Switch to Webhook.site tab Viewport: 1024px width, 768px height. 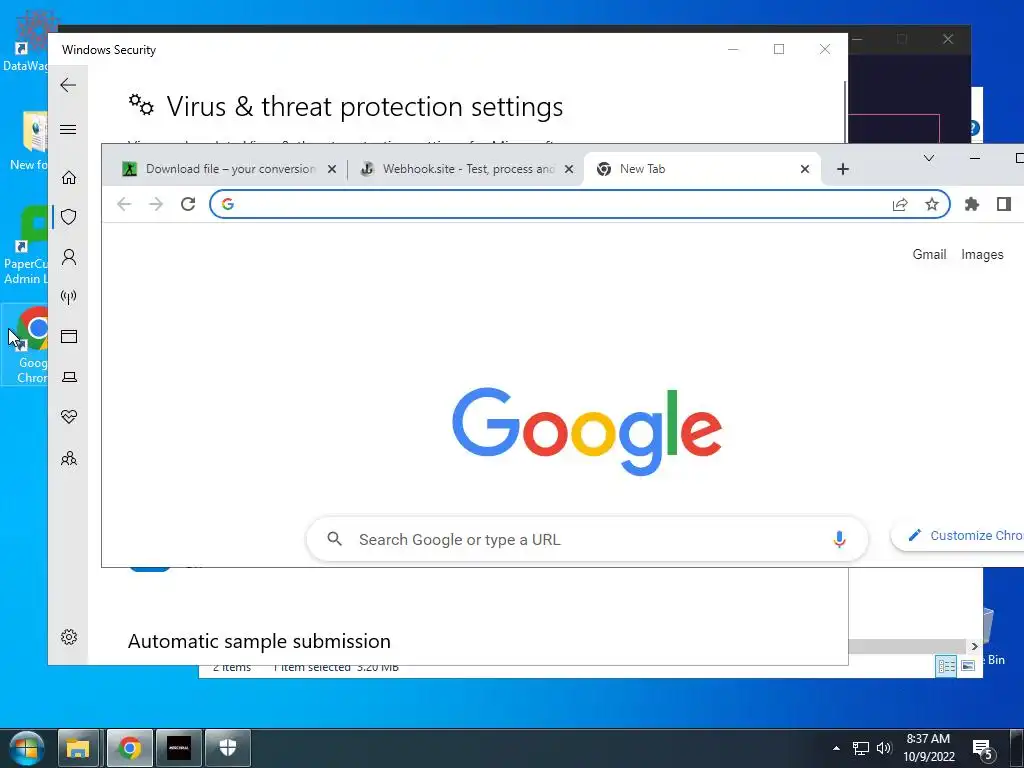click(466, 169)
